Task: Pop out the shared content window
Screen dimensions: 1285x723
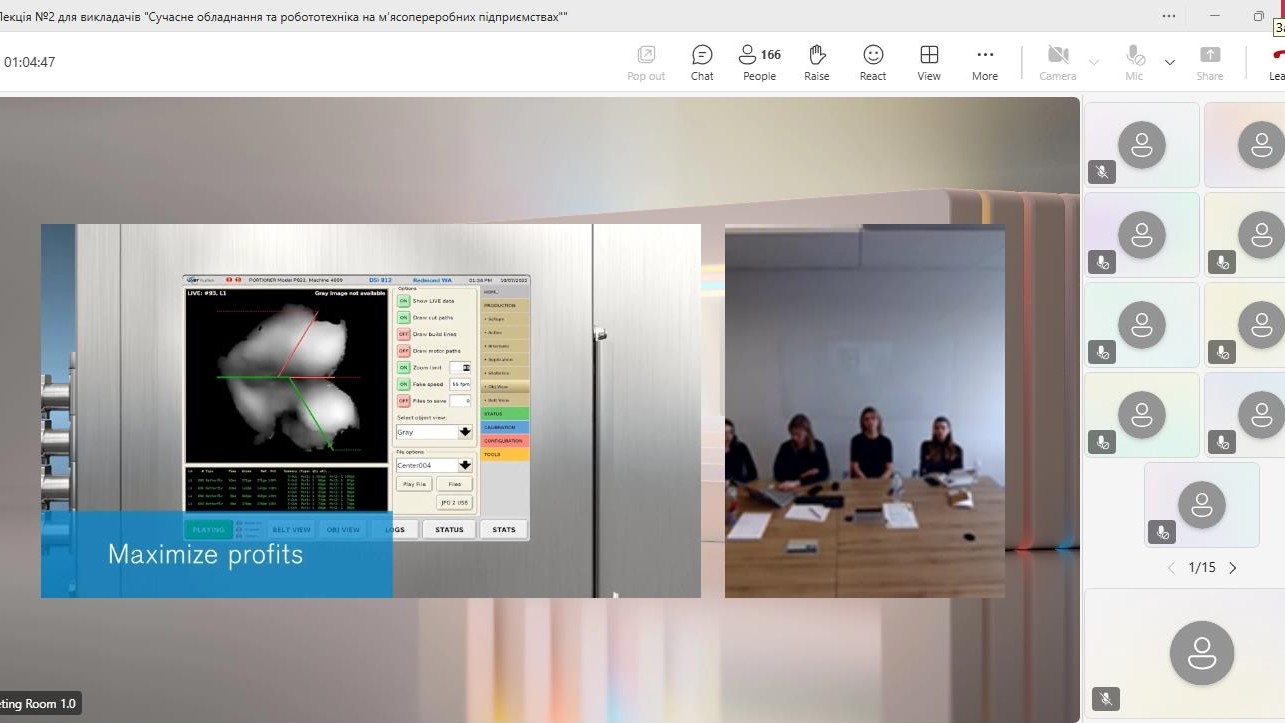Action: click(646, 62)
